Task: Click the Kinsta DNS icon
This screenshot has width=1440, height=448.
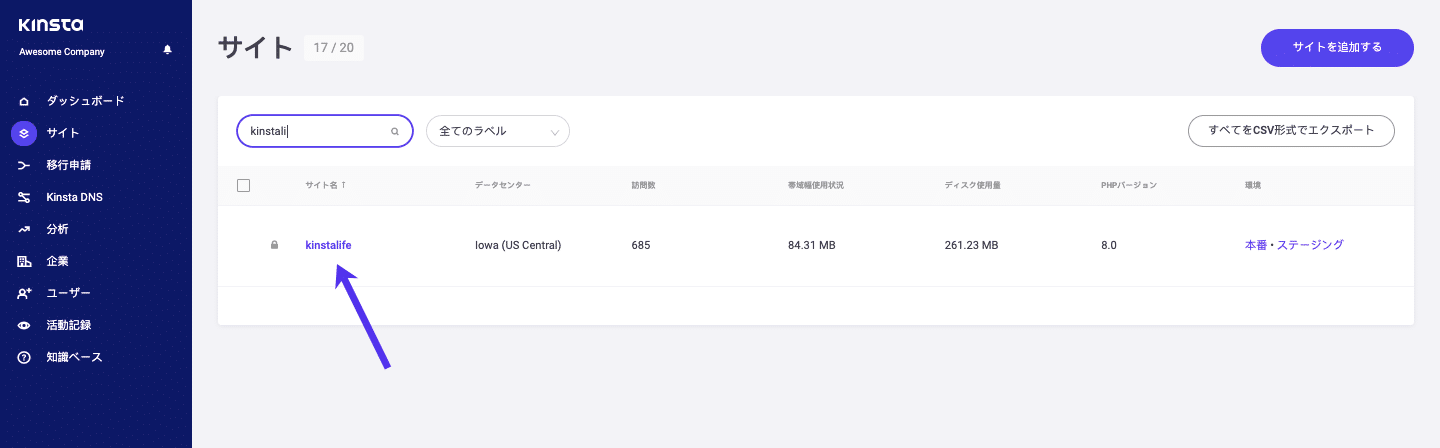Action: (24, 197)
